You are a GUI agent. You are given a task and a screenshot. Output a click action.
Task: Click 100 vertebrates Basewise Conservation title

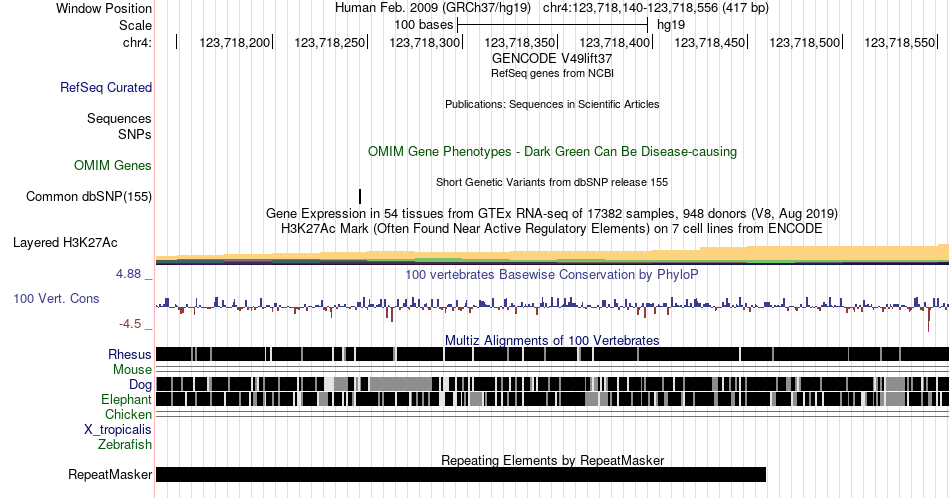click(x=552, y=274)
